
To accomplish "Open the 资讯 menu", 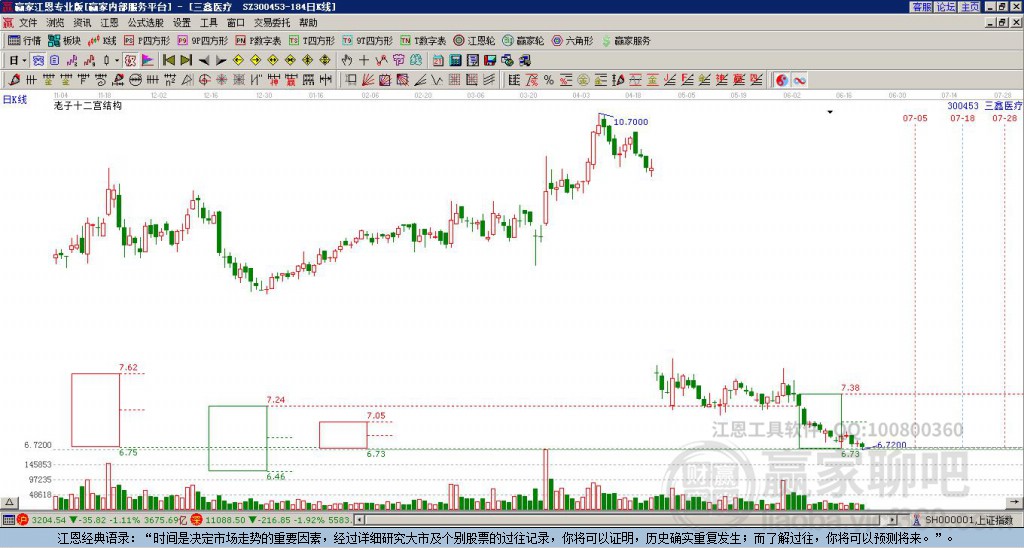I will (x=82, y=23).
